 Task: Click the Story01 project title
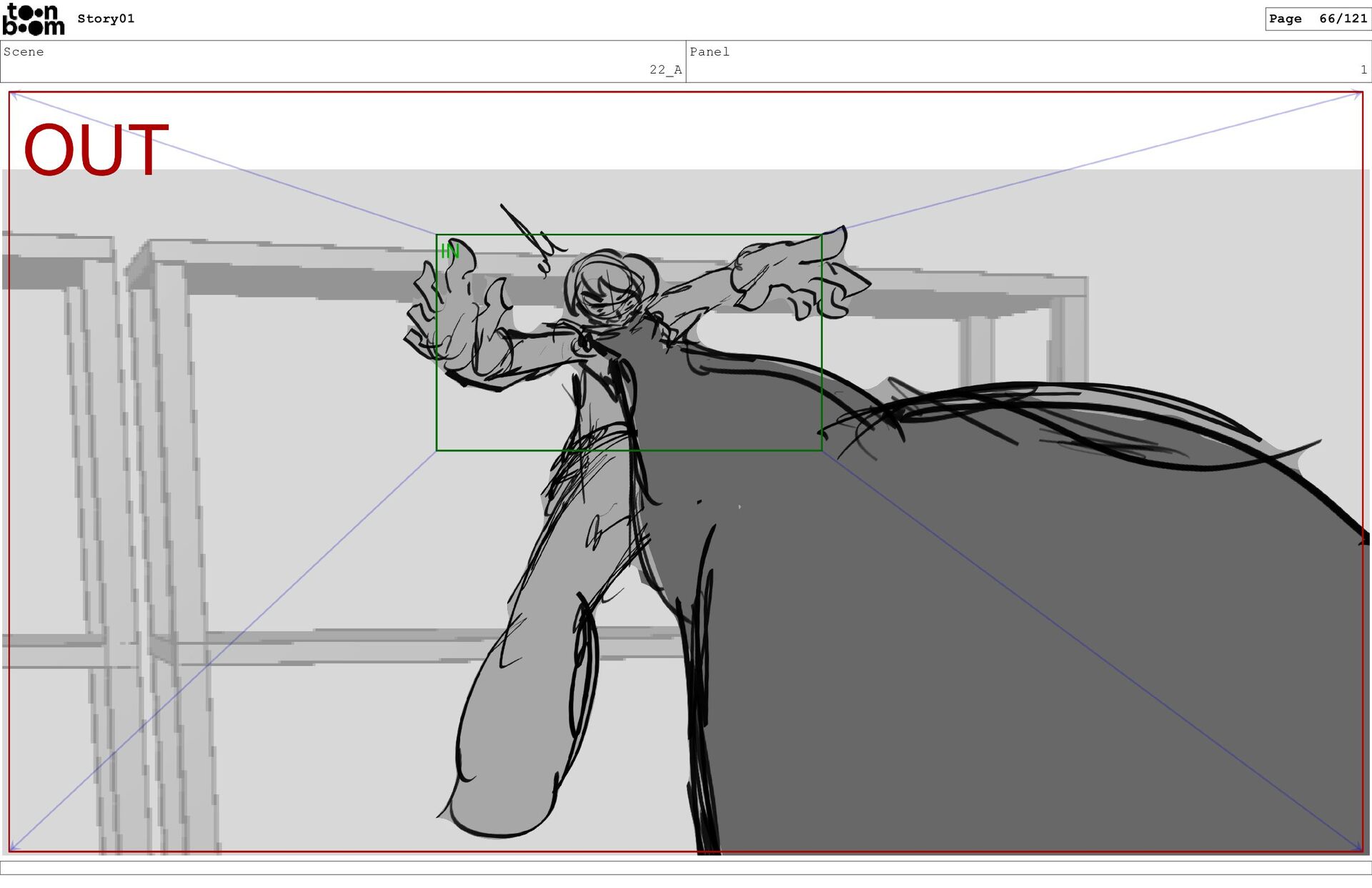click(106, 19)
